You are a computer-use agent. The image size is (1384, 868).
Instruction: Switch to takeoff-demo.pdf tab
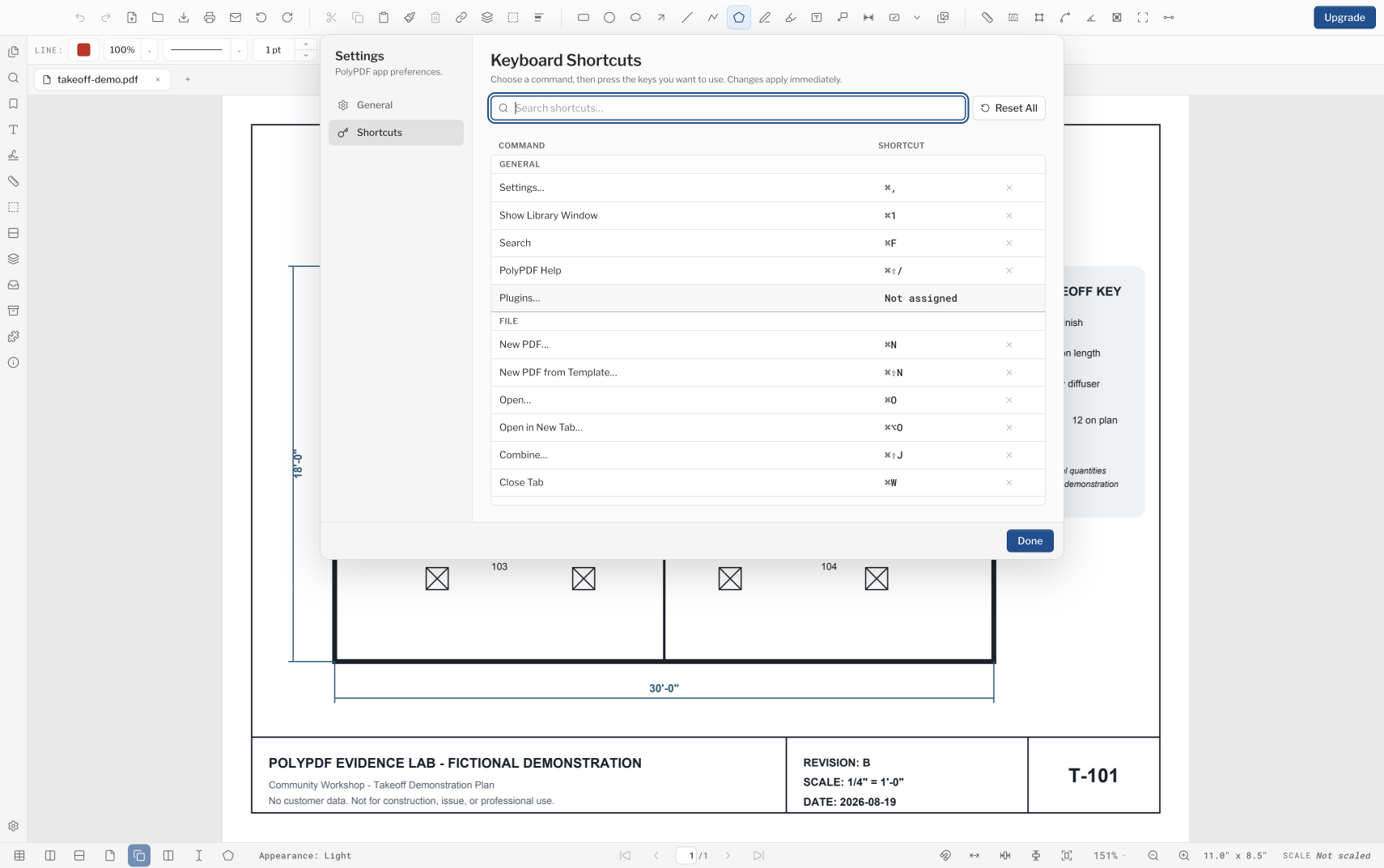point(97,79)
